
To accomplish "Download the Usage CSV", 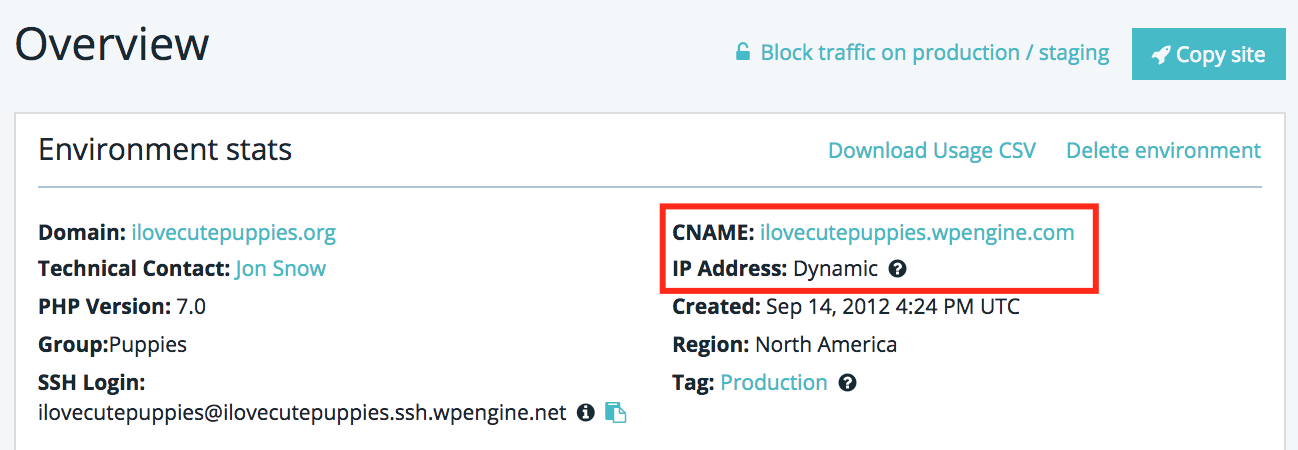I will pyautogui.click(x=932, y=150).
